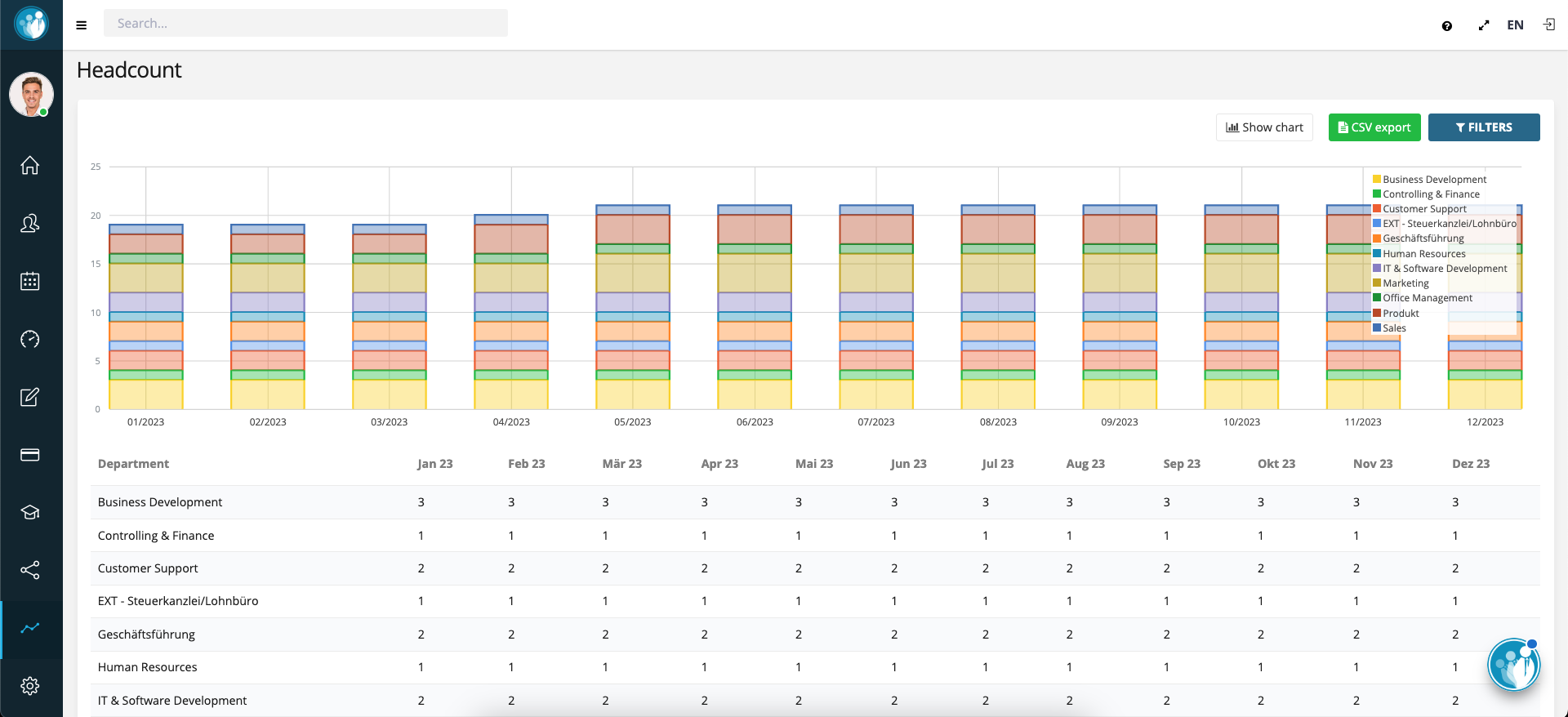Screen dimensions: 1568x717
Task: Toggle Sales series in chart legend
Action: [1394, 328]
